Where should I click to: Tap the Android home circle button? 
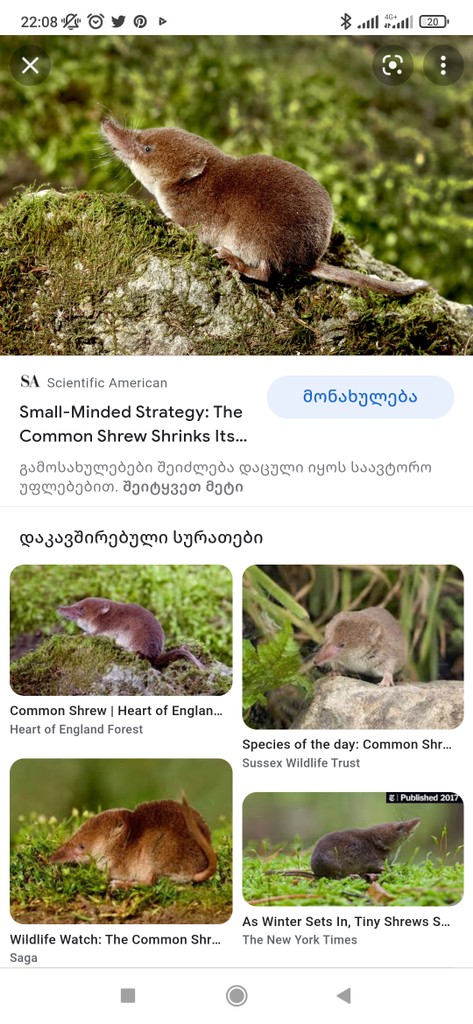[236, 995]
